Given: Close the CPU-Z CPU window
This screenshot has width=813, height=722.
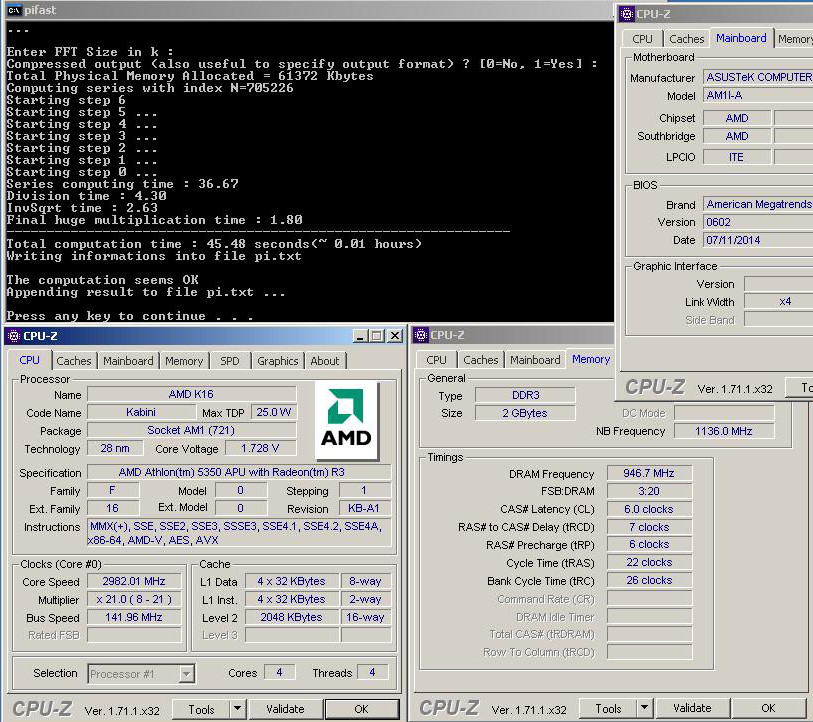Looking at the screenshot, I should coord(395,336).
